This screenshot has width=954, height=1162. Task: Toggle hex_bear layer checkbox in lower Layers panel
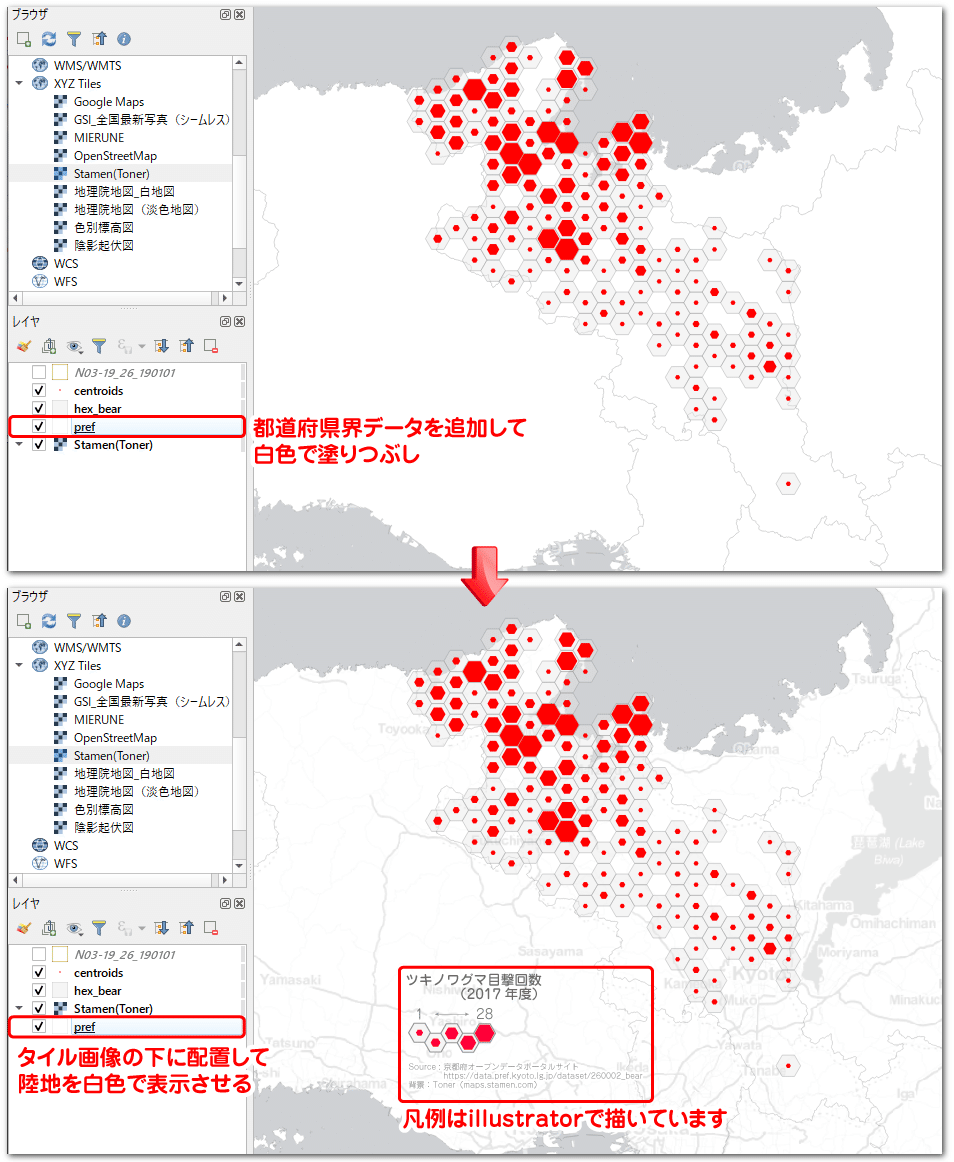[39, 990]
